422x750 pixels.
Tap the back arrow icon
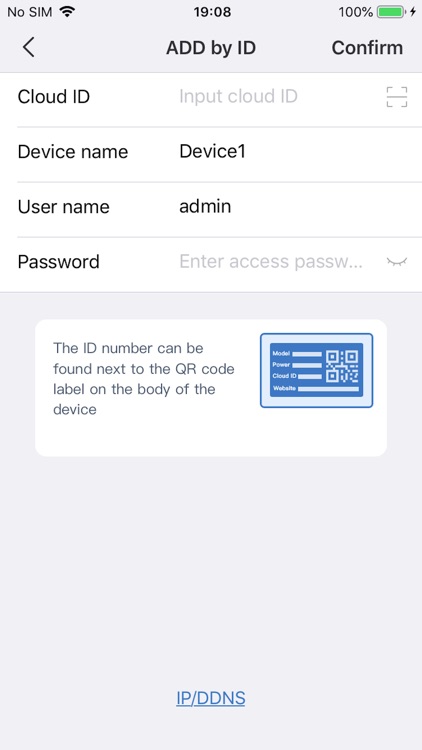point(29,48)
